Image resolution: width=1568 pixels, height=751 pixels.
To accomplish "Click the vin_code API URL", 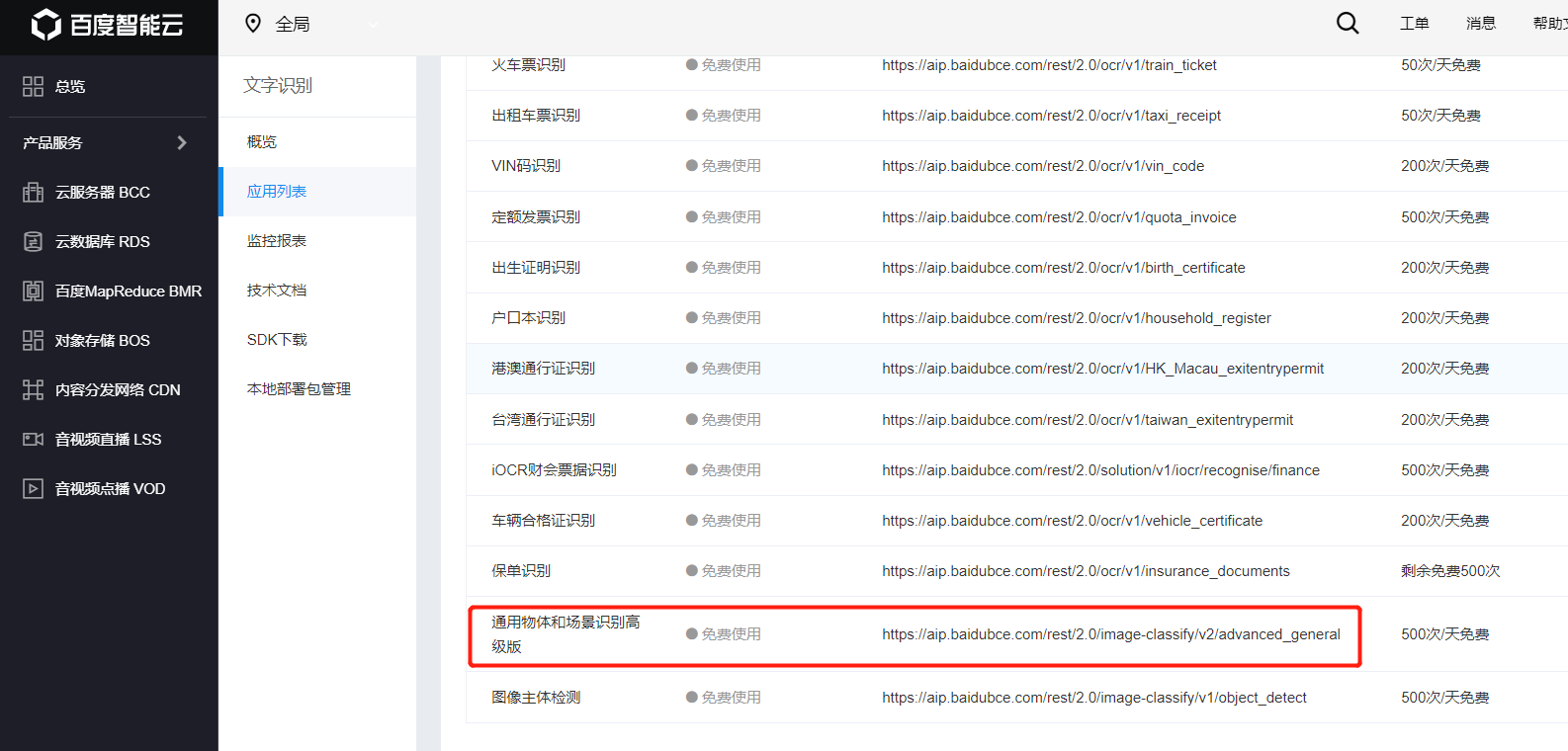I will [1043, 166].
